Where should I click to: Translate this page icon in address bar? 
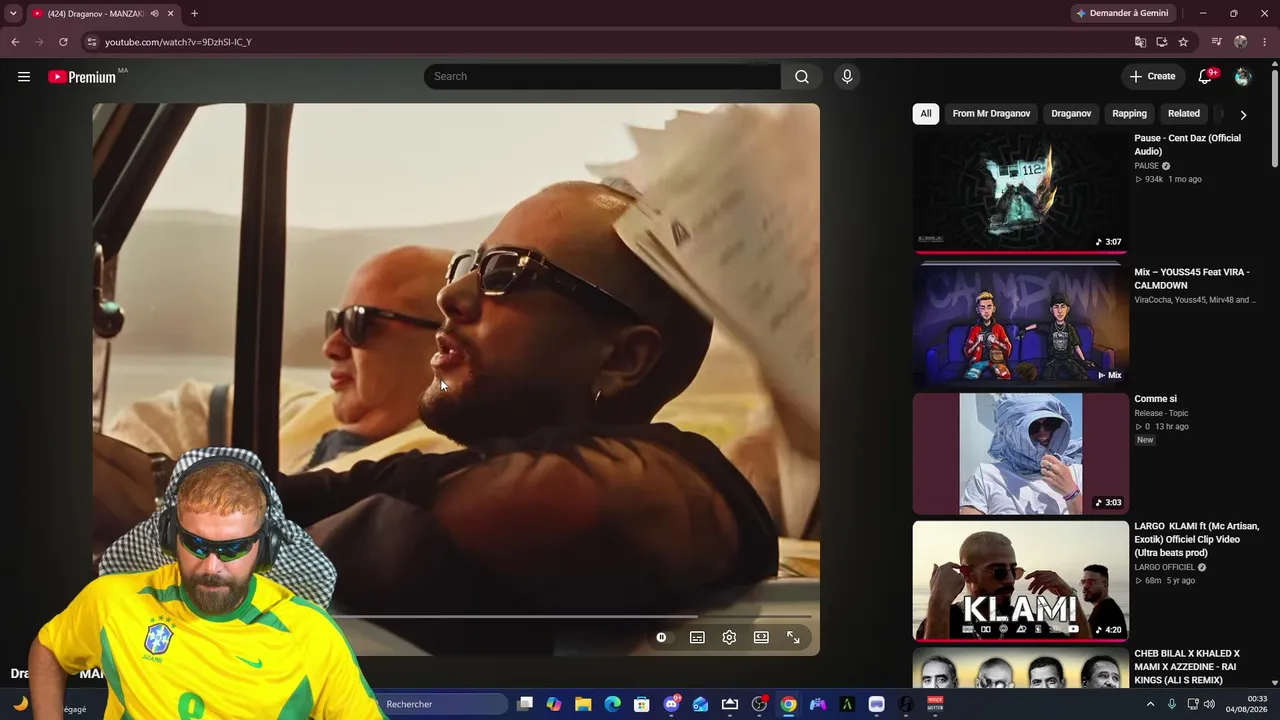[1140, 42]
